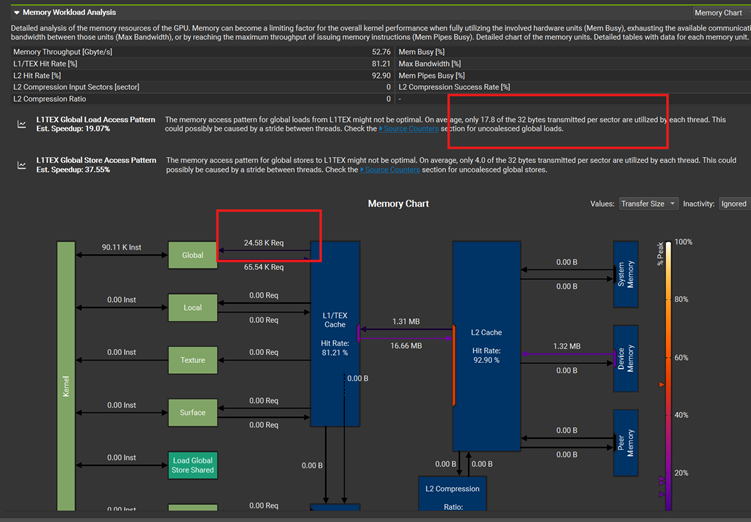Click the Est. Speedup: 19.07% text
Image resolution: width=751 pixels, height=522 pixels.
[73, 129]
